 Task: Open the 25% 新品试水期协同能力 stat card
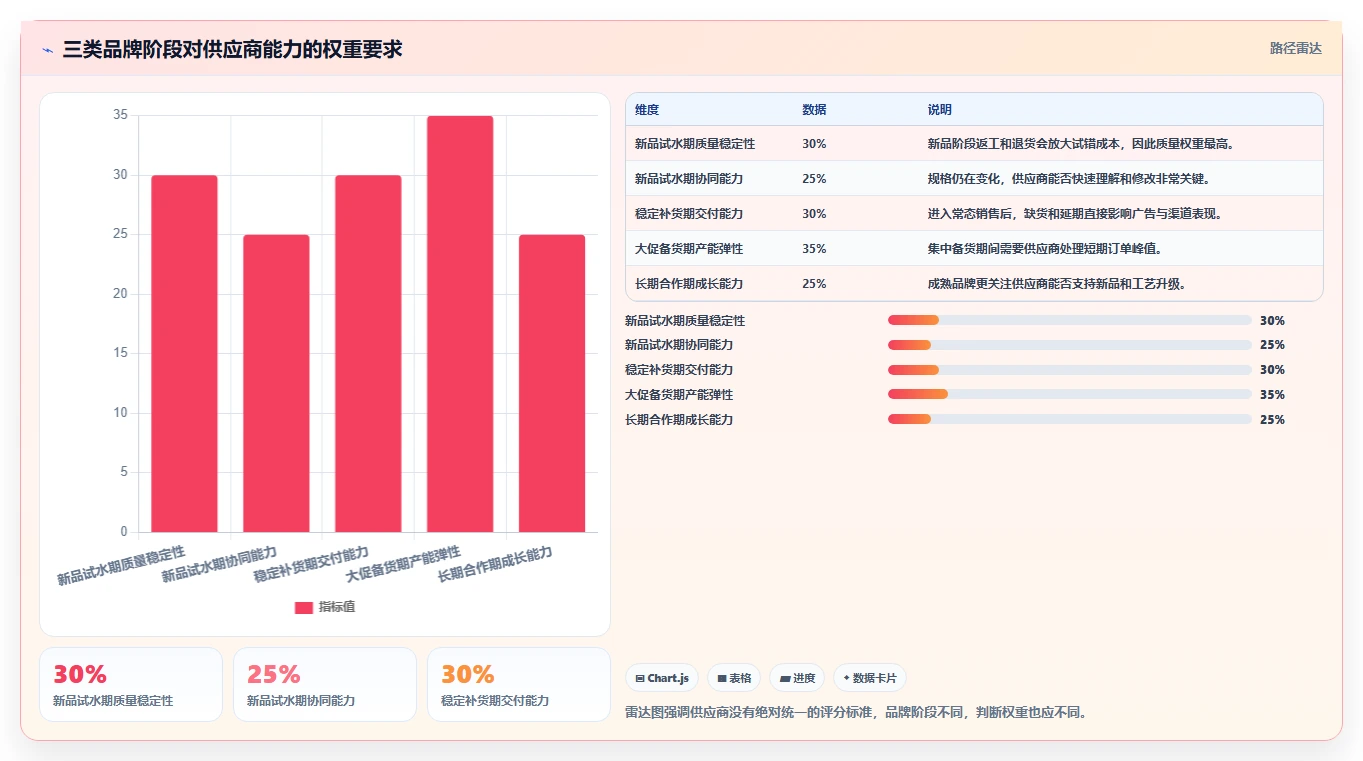coord(325,684)
